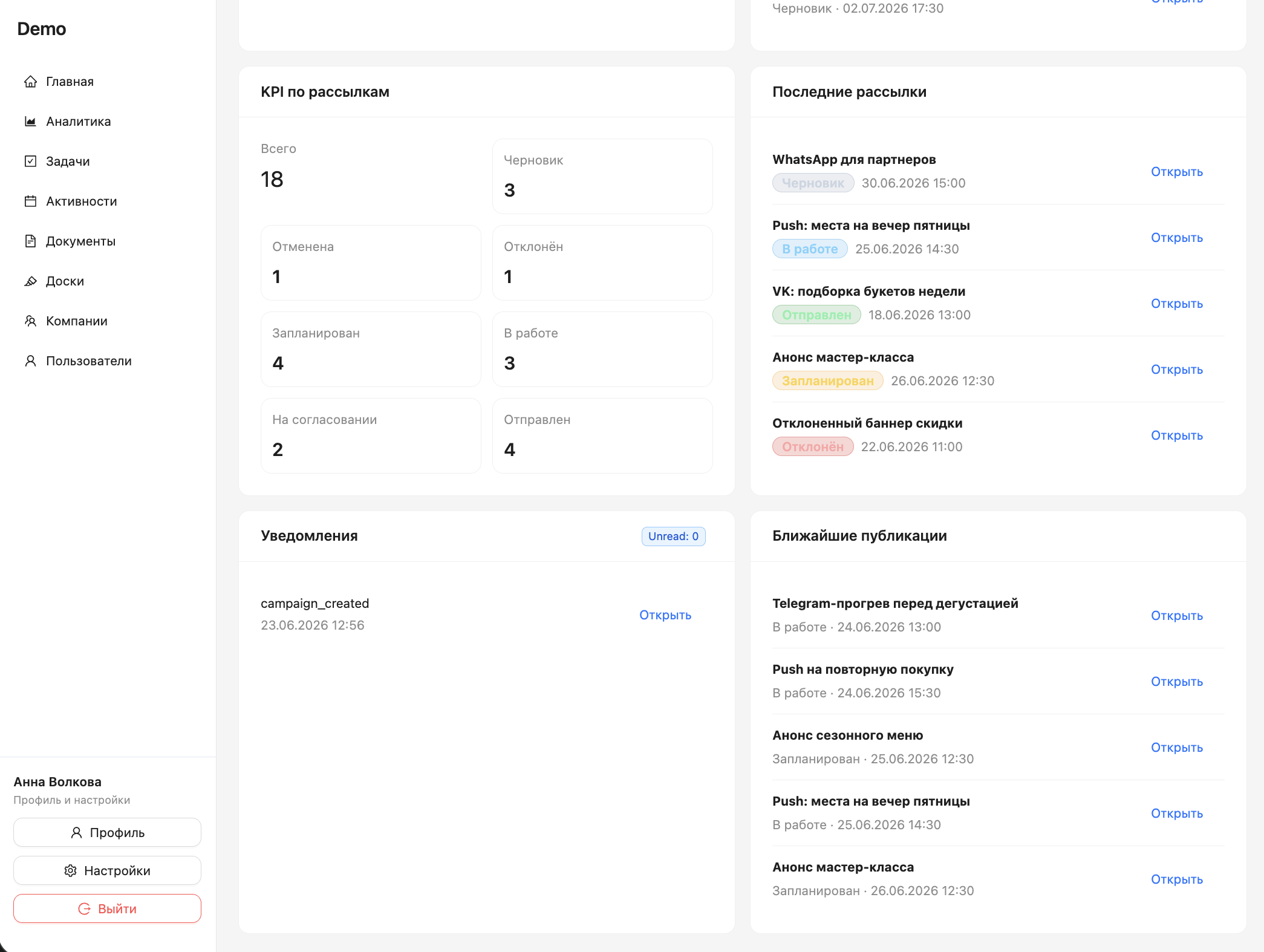The width and height of the screenshot is (1264, 952).
Task: Click the user icon beside Пользователи
Action: [30, 361]
